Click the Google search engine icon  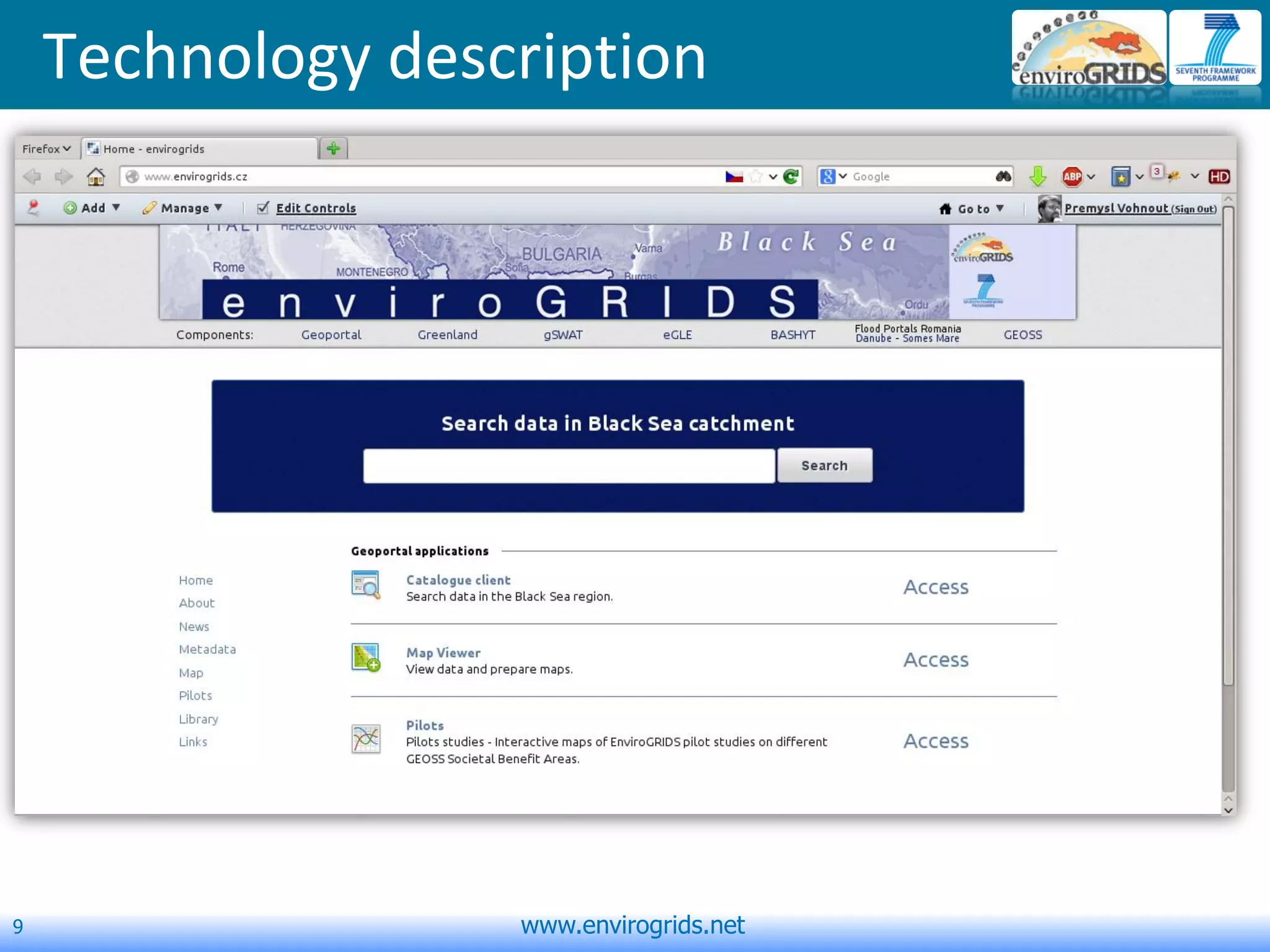coord(827,177)
